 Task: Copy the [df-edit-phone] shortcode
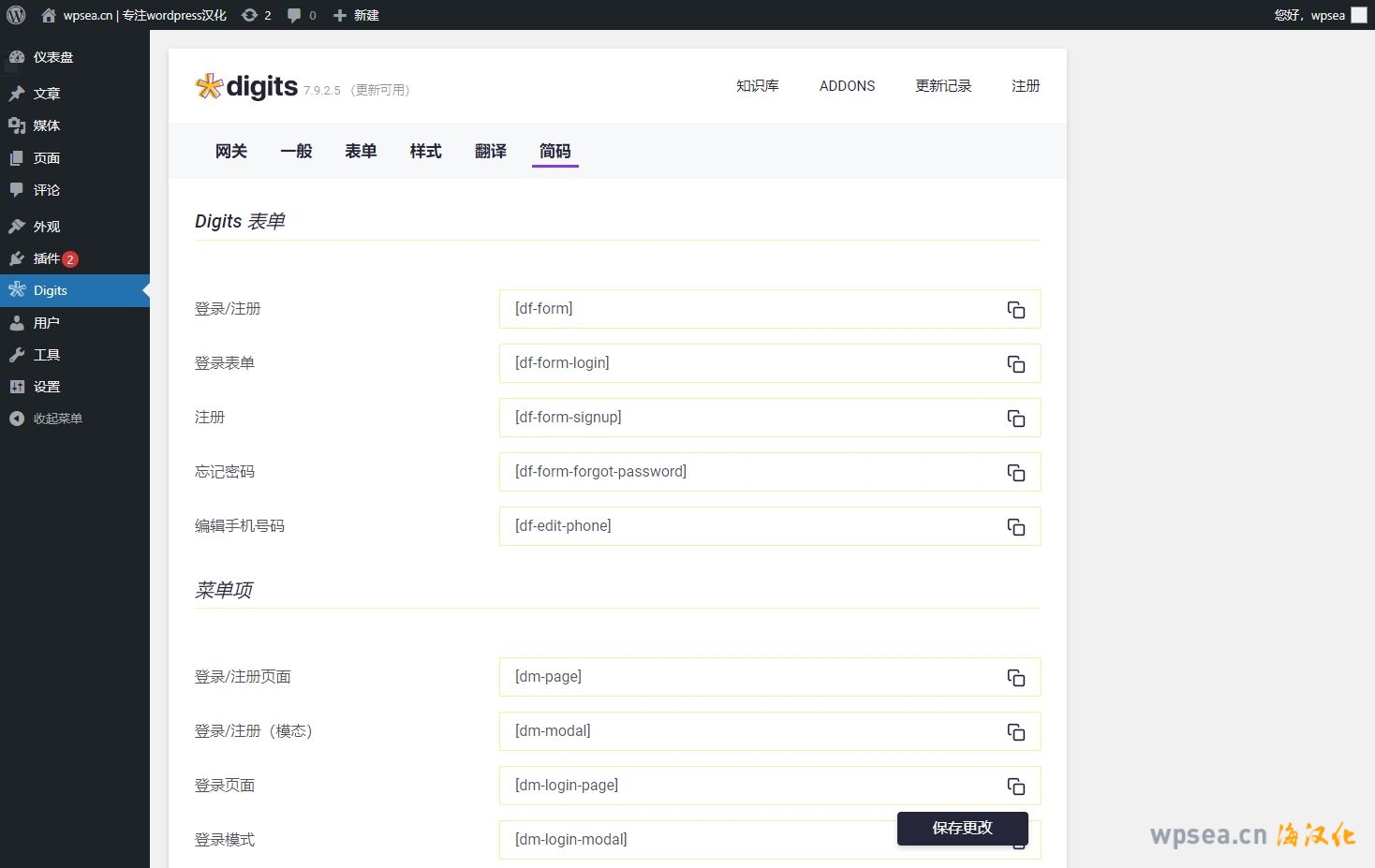click(1015, 527)
